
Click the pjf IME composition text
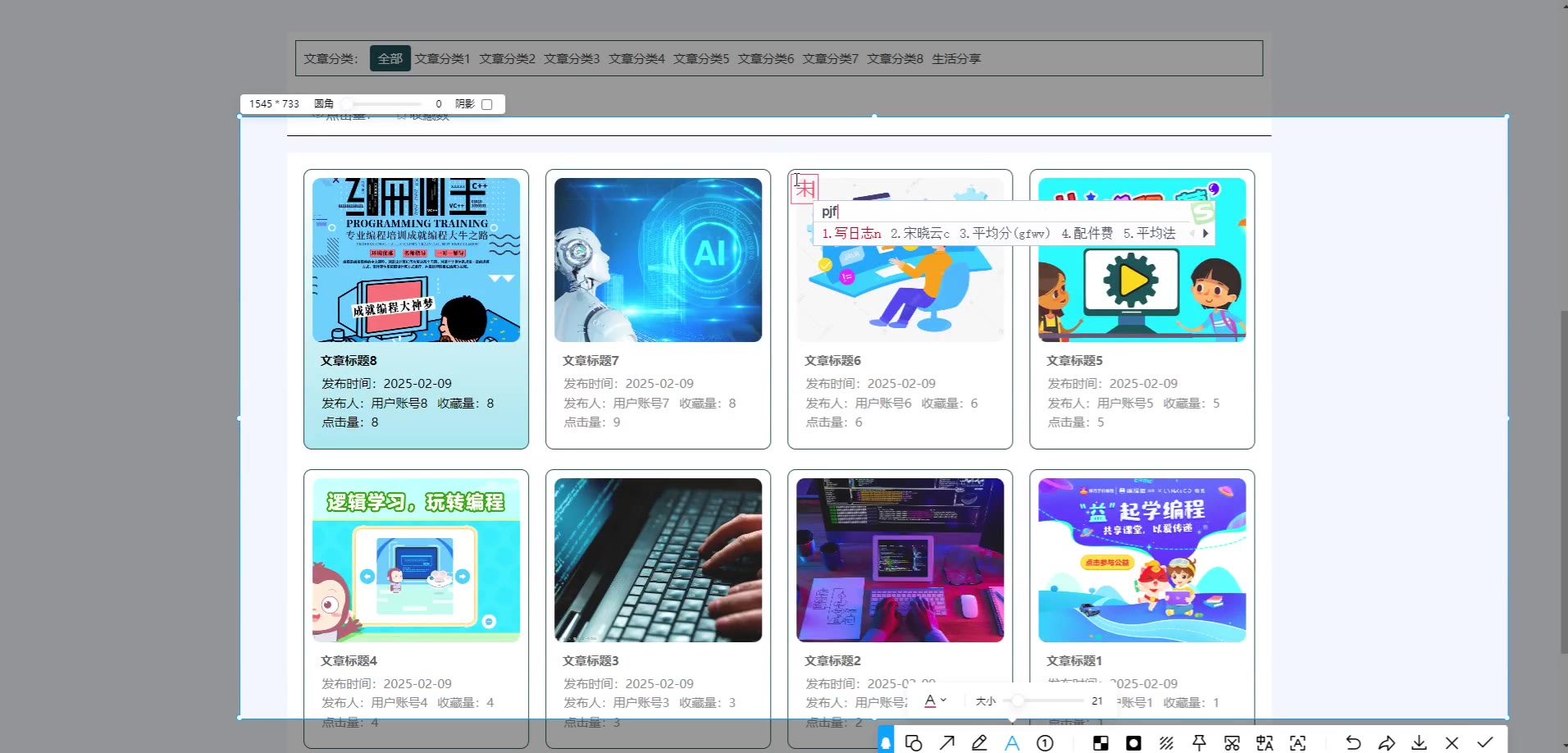pyautogui.click(x=830, y=212)
